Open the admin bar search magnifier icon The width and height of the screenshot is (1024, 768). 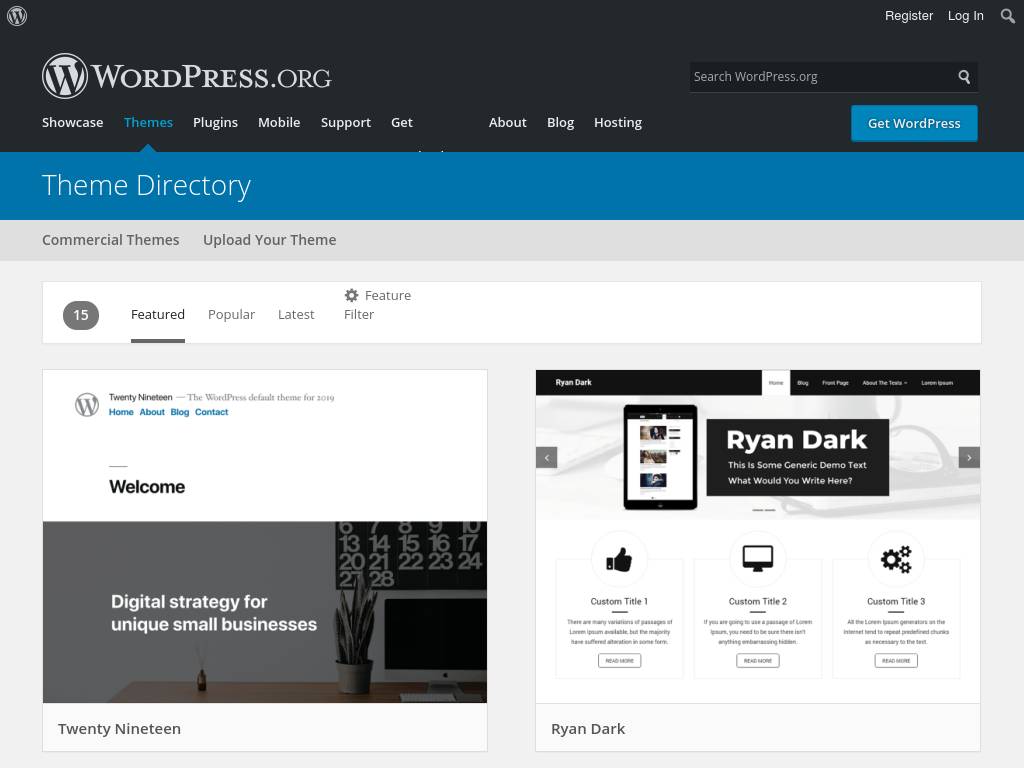click(x=1007, y=16)
